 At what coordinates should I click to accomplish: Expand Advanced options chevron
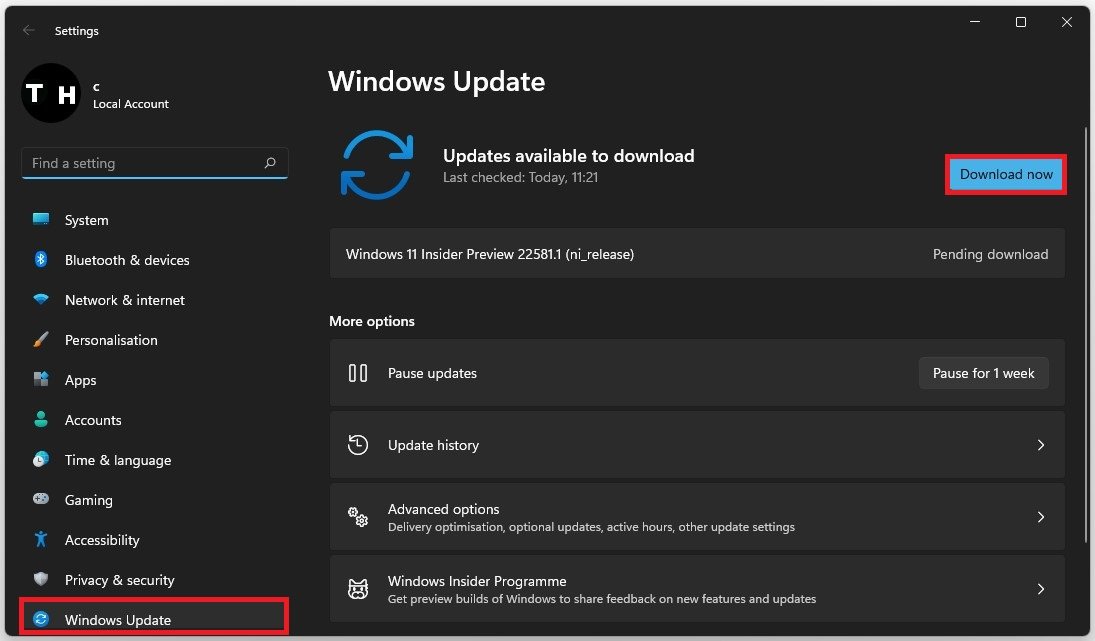(1041, 517)
